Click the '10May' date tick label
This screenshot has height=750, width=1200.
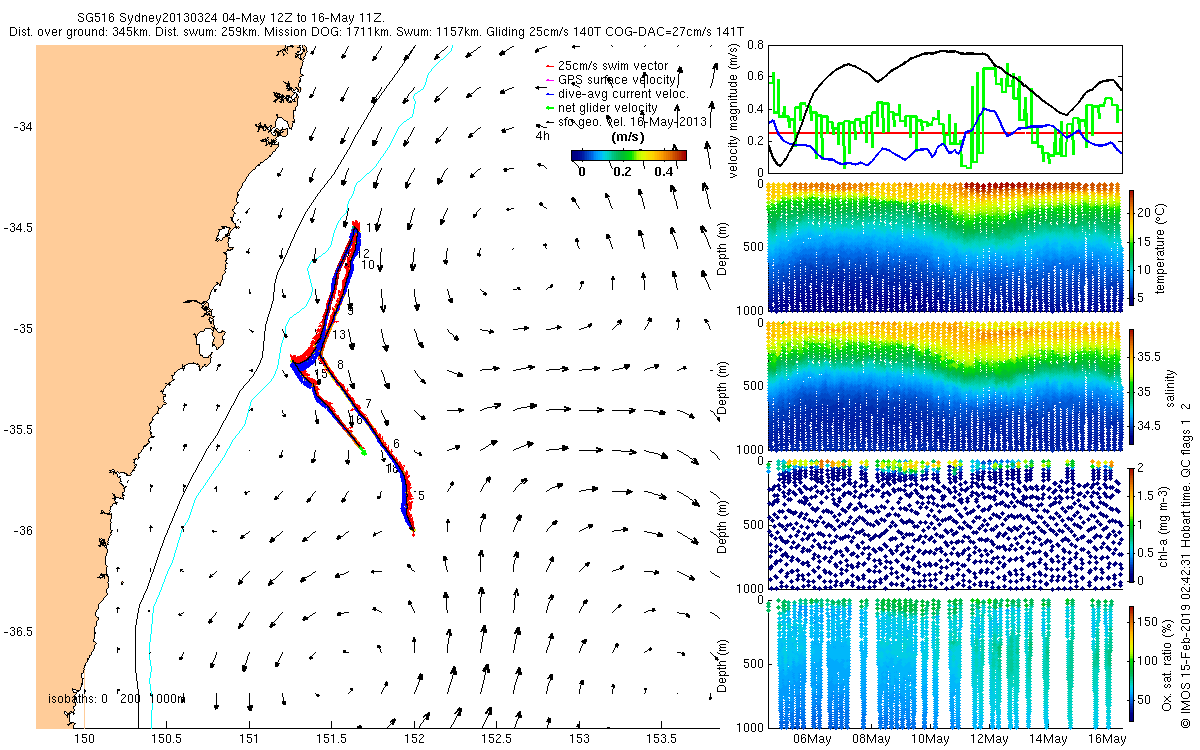pyautogui.click(x=931, y=739)
